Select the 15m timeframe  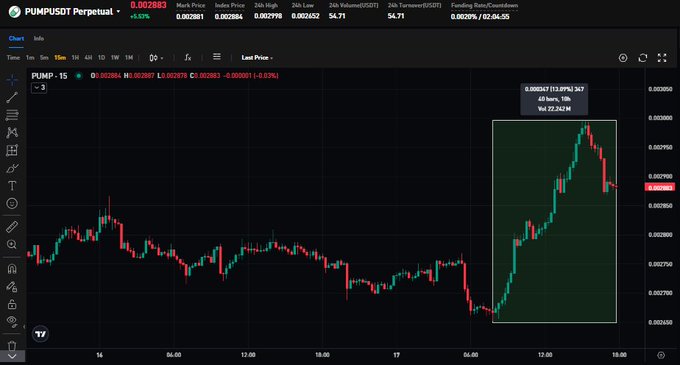(x=60, y=58)
